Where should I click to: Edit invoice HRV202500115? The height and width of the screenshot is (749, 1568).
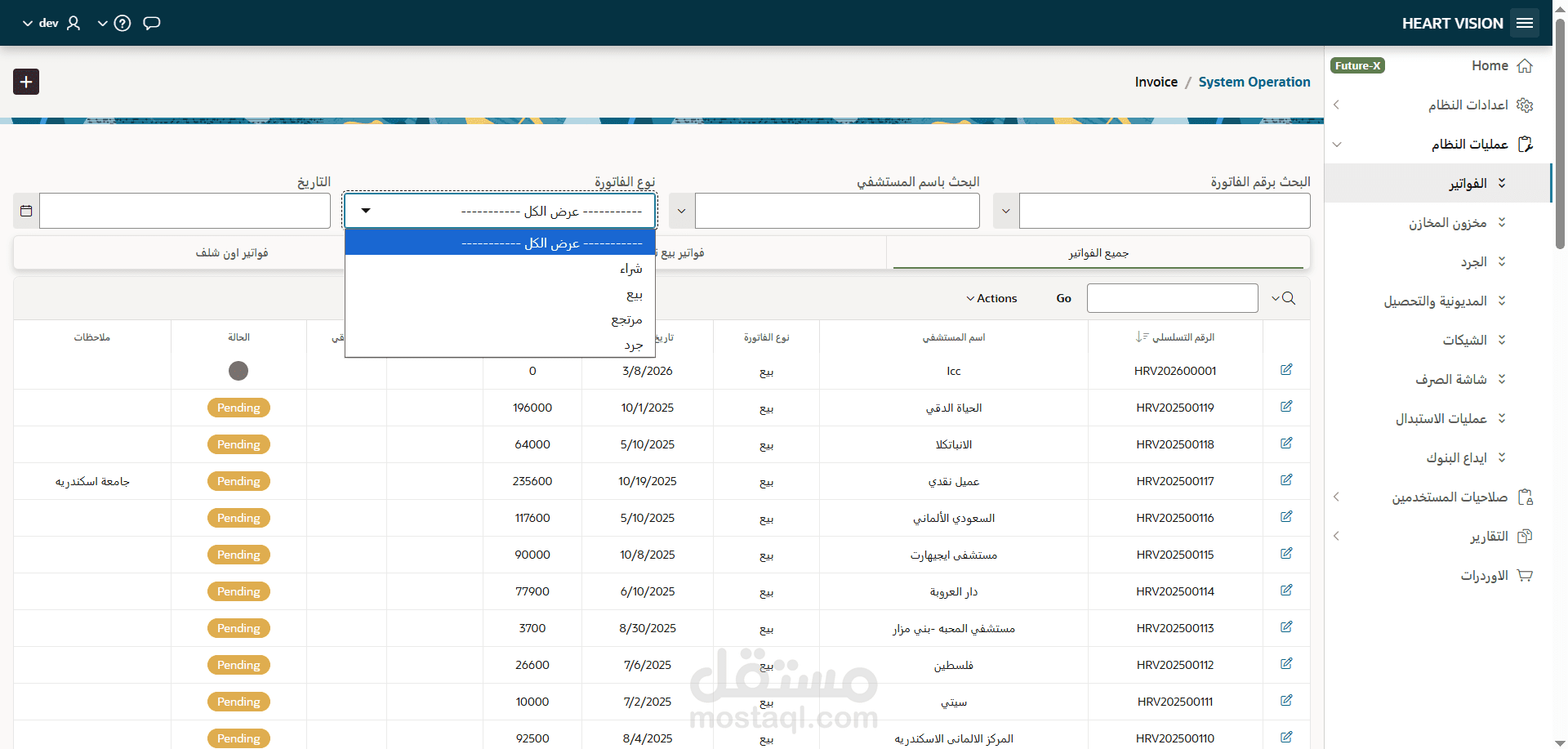point(1286,554)
